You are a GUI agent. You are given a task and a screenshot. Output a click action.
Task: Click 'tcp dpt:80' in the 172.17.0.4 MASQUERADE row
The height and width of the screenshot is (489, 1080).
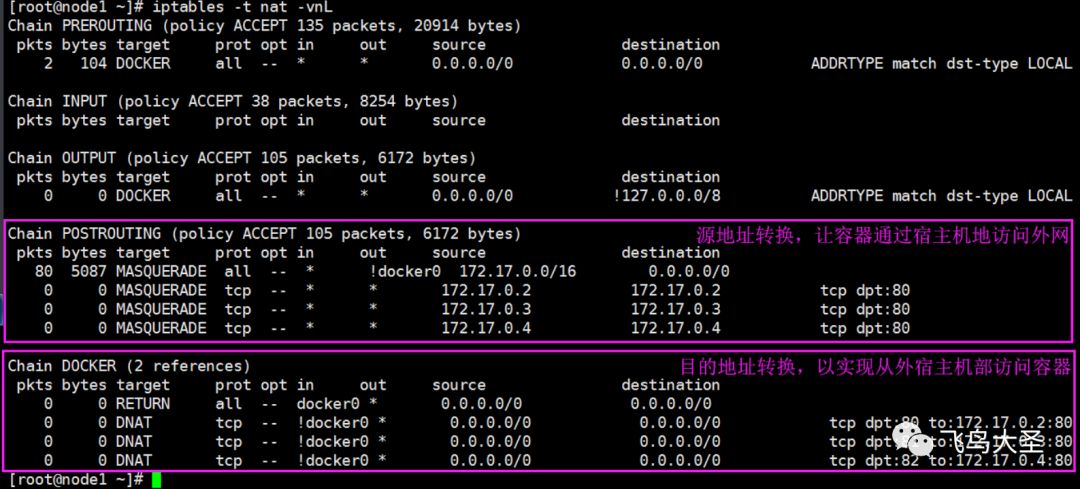[x=865, y=328]
